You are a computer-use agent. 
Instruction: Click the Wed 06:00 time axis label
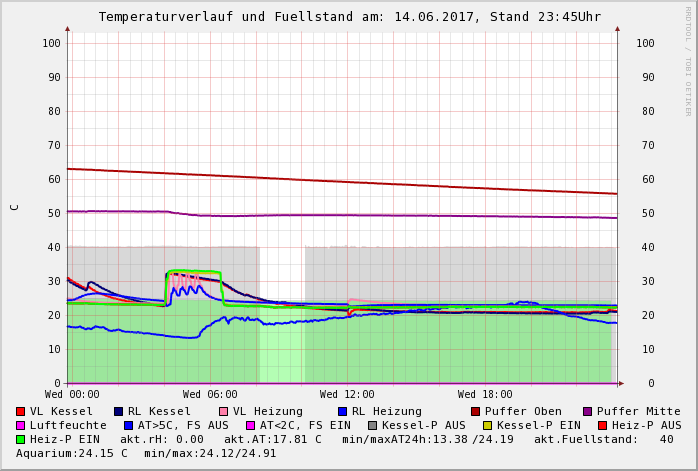(210, 395)
